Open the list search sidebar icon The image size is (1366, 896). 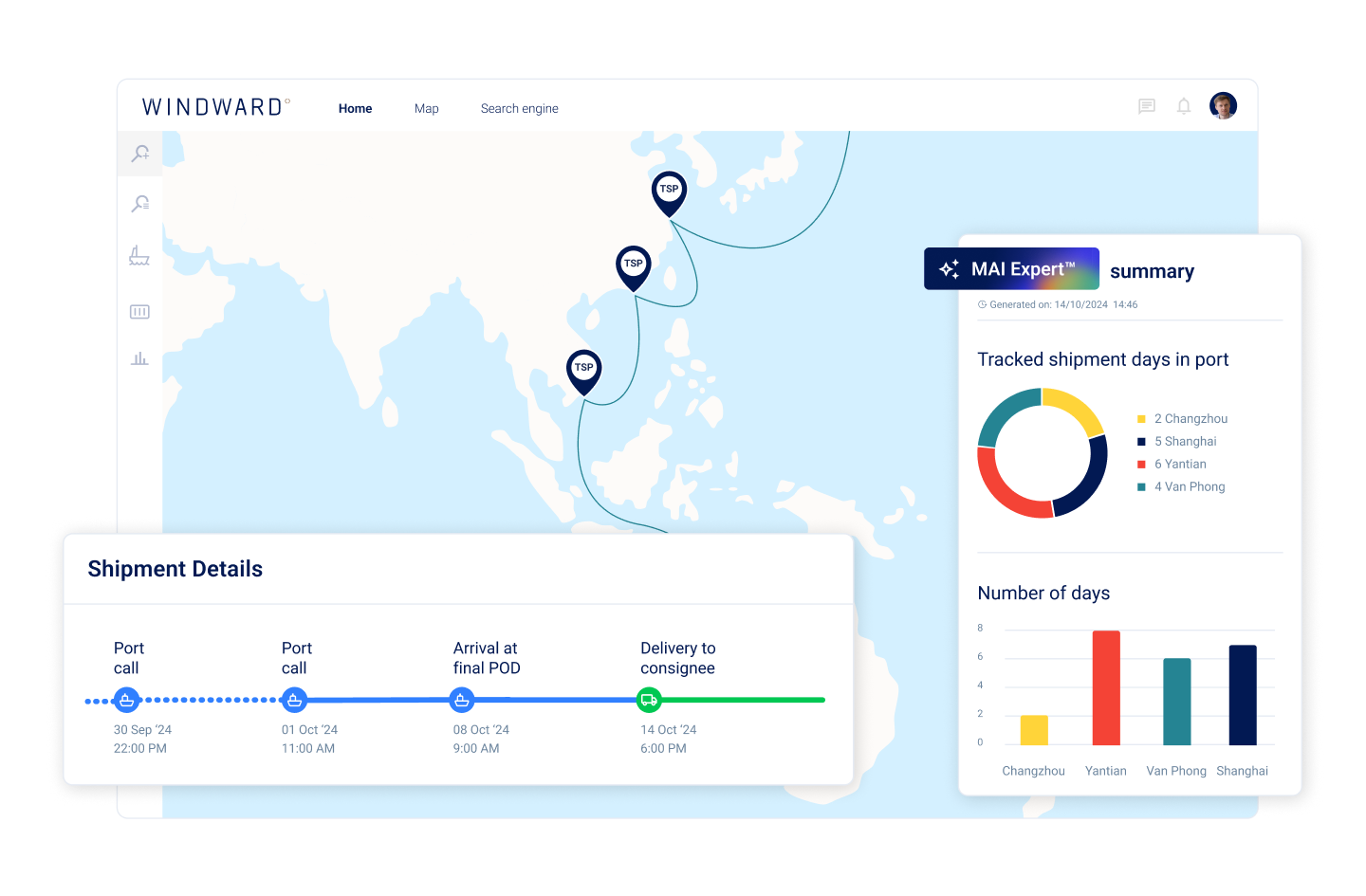(140, 204)
